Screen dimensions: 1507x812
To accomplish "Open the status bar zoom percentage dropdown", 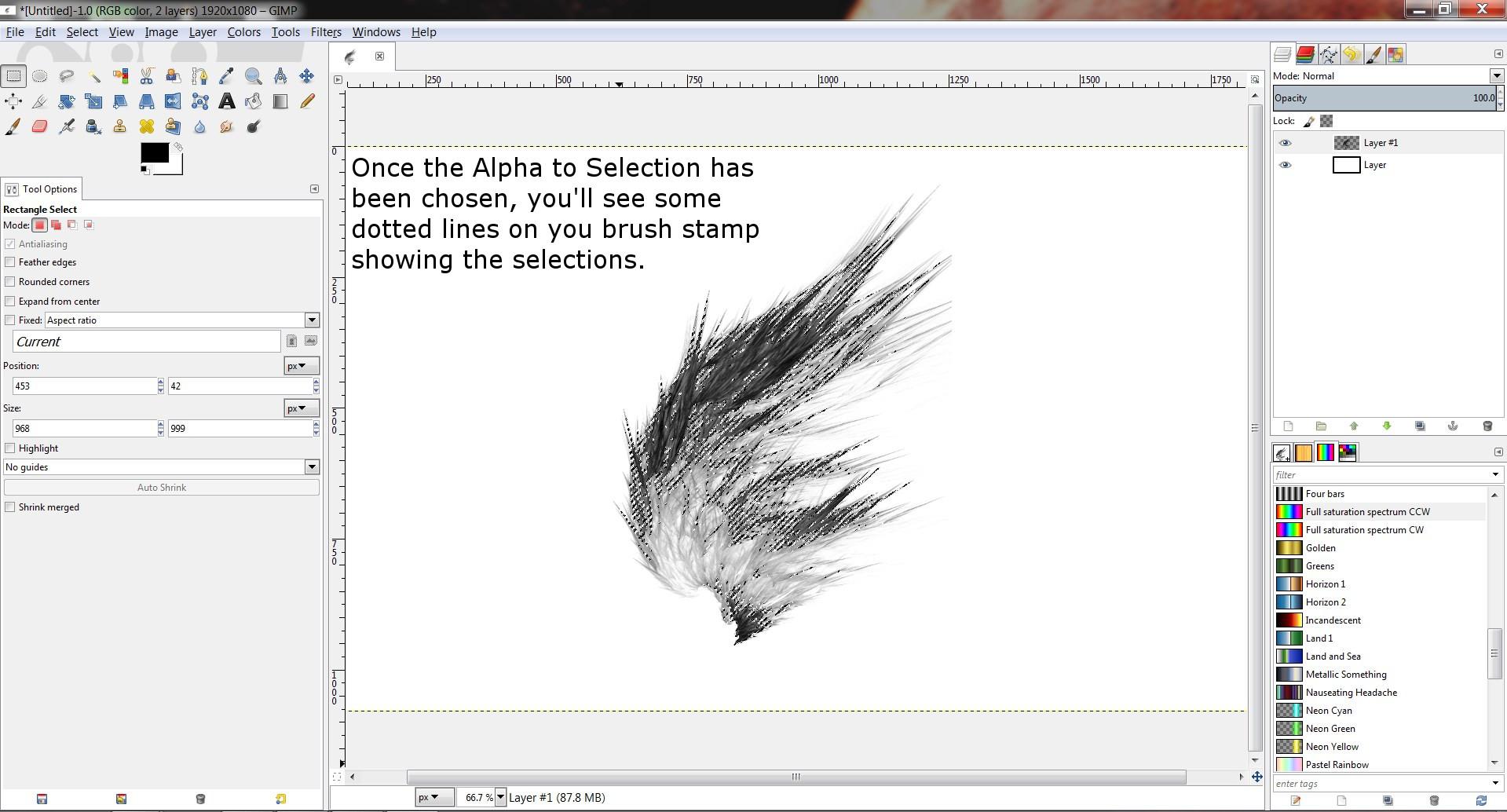I will pyautogui.click(x=500, y=798).
